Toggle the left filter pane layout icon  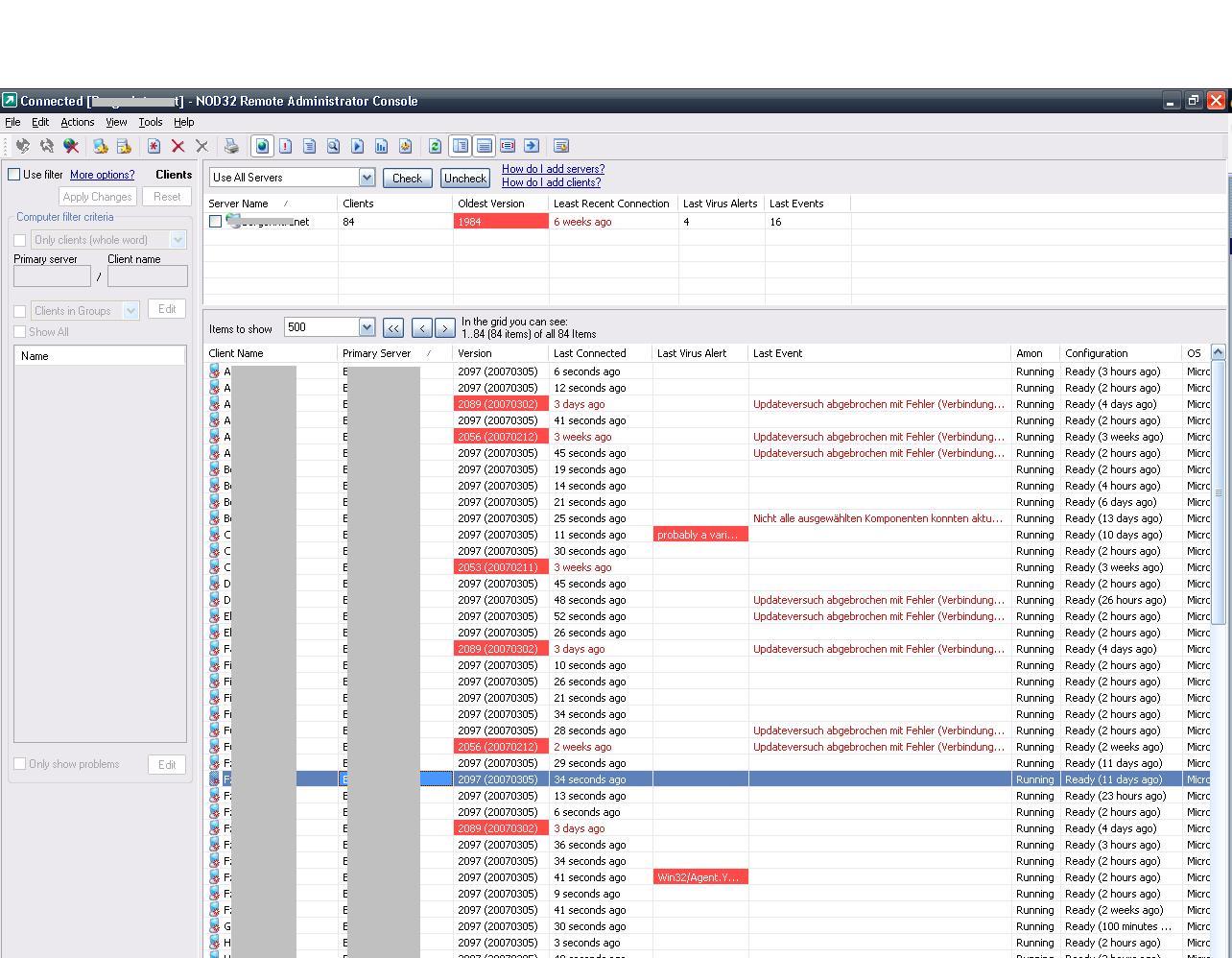[460, 146]
